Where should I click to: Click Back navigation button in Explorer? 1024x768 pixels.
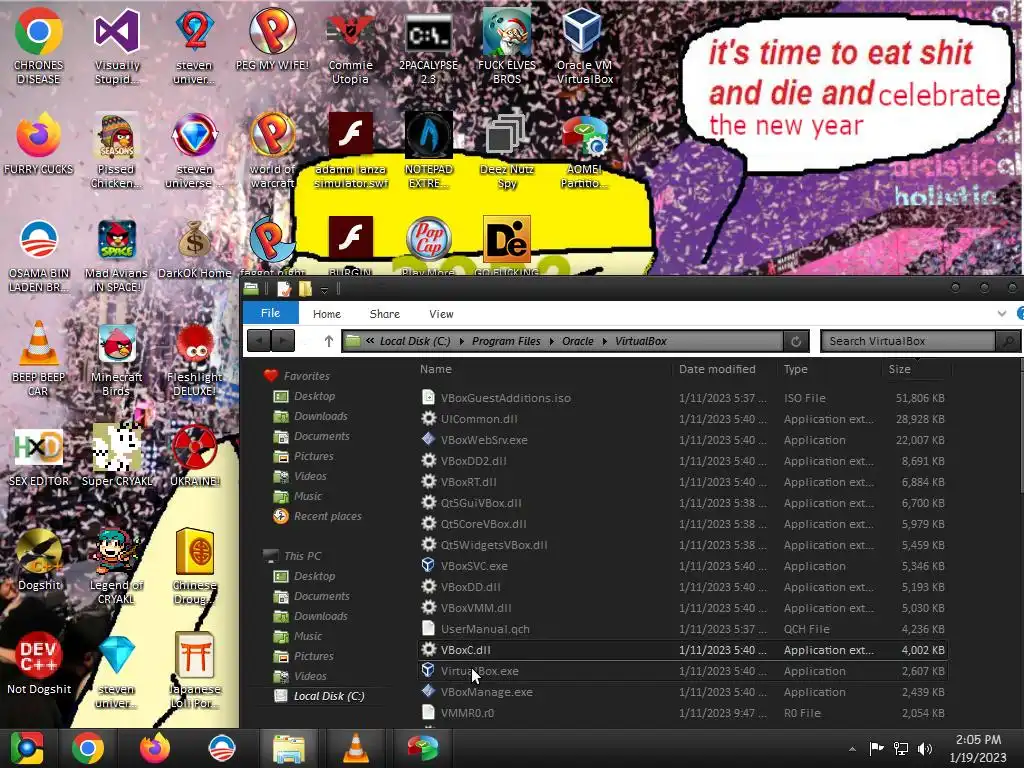pos(259,340)
